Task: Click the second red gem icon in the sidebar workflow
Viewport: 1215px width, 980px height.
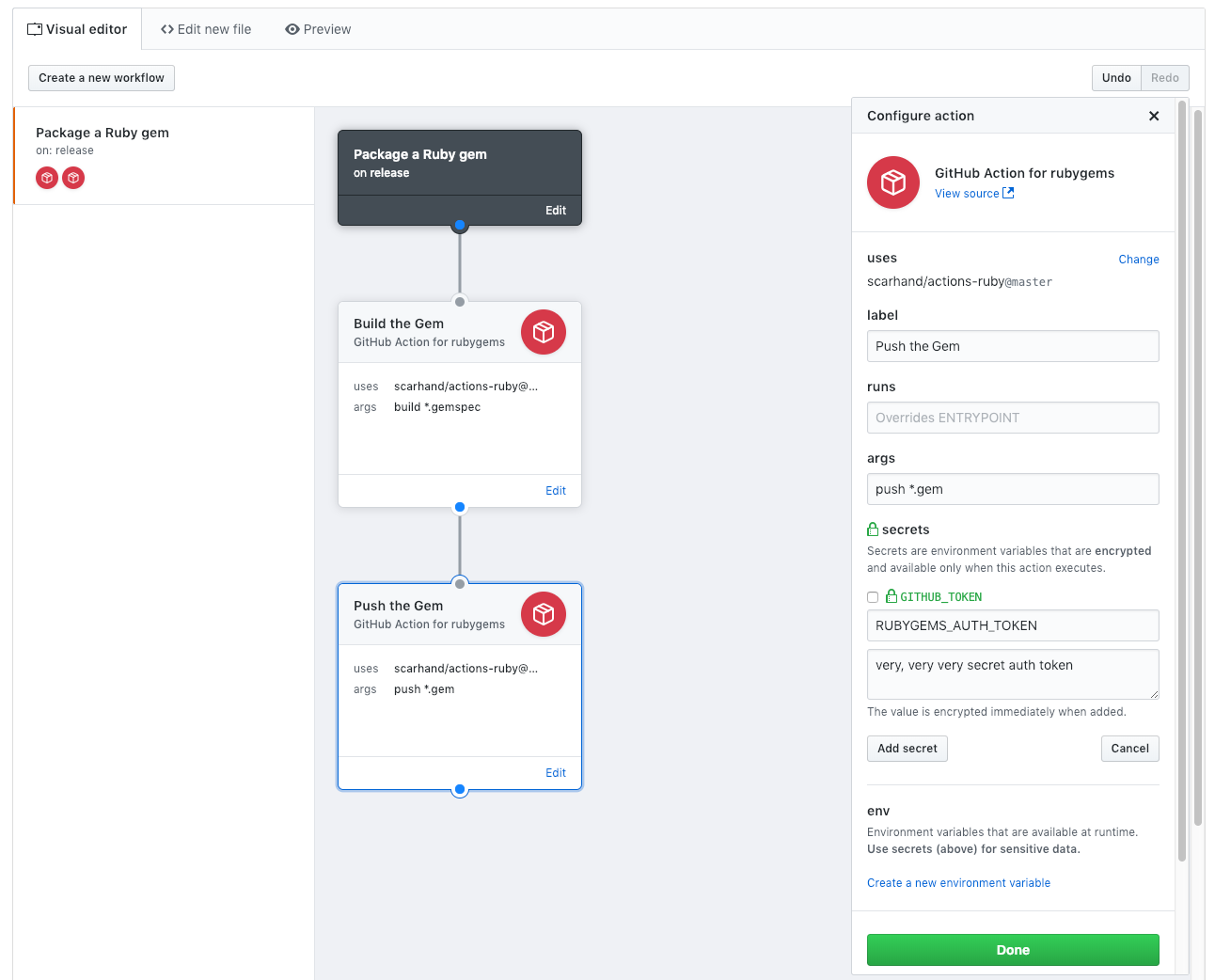Action: pos(73,178)
